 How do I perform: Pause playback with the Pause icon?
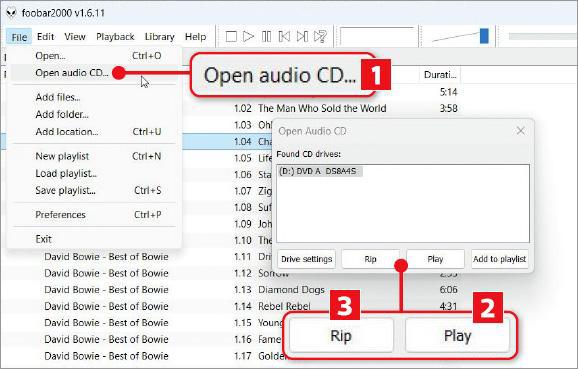point(266,36)
